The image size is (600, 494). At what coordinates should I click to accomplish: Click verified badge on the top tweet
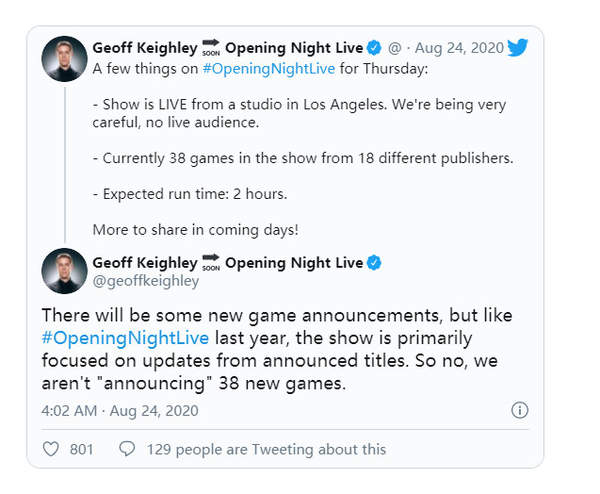pos(375,48)
